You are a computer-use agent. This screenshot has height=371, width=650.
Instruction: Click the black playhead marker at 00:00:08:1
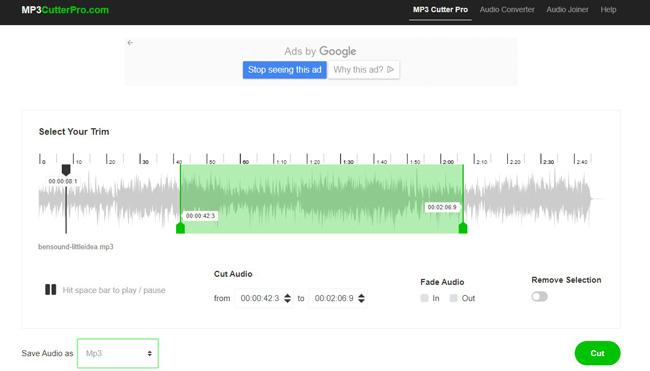click(66, 170)
